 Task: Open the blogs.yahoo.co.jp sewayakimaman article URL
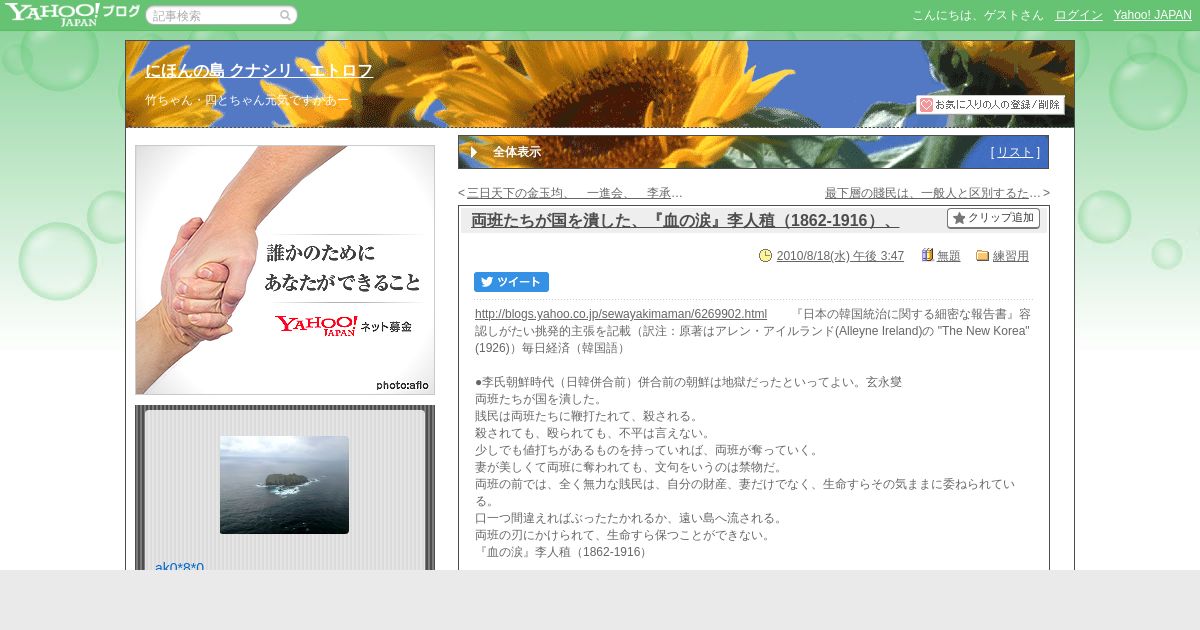tap(621, 314)
